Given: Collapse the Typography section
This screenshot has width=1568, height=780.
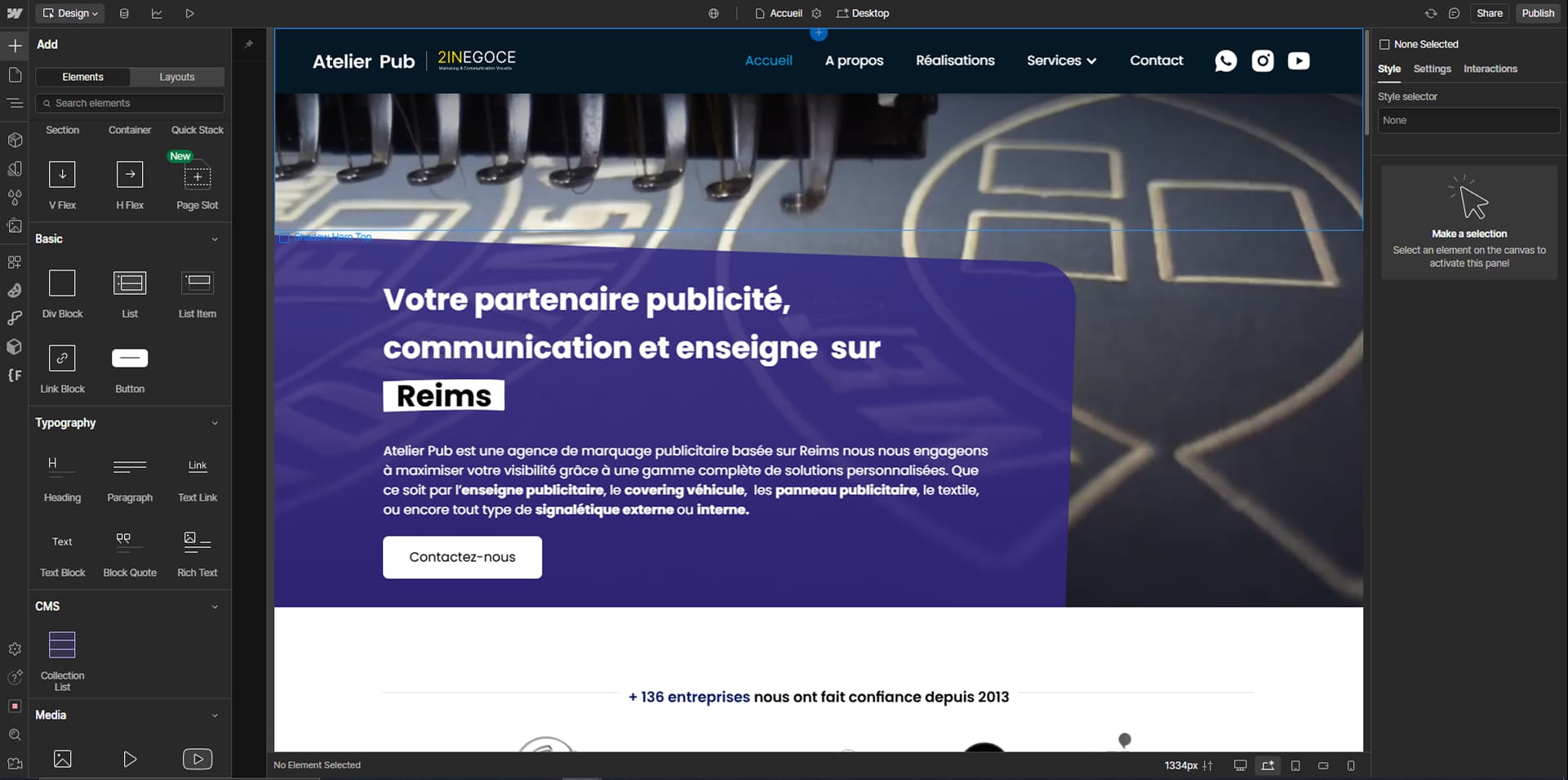Looking at the screenshot, I should point(215,423).
